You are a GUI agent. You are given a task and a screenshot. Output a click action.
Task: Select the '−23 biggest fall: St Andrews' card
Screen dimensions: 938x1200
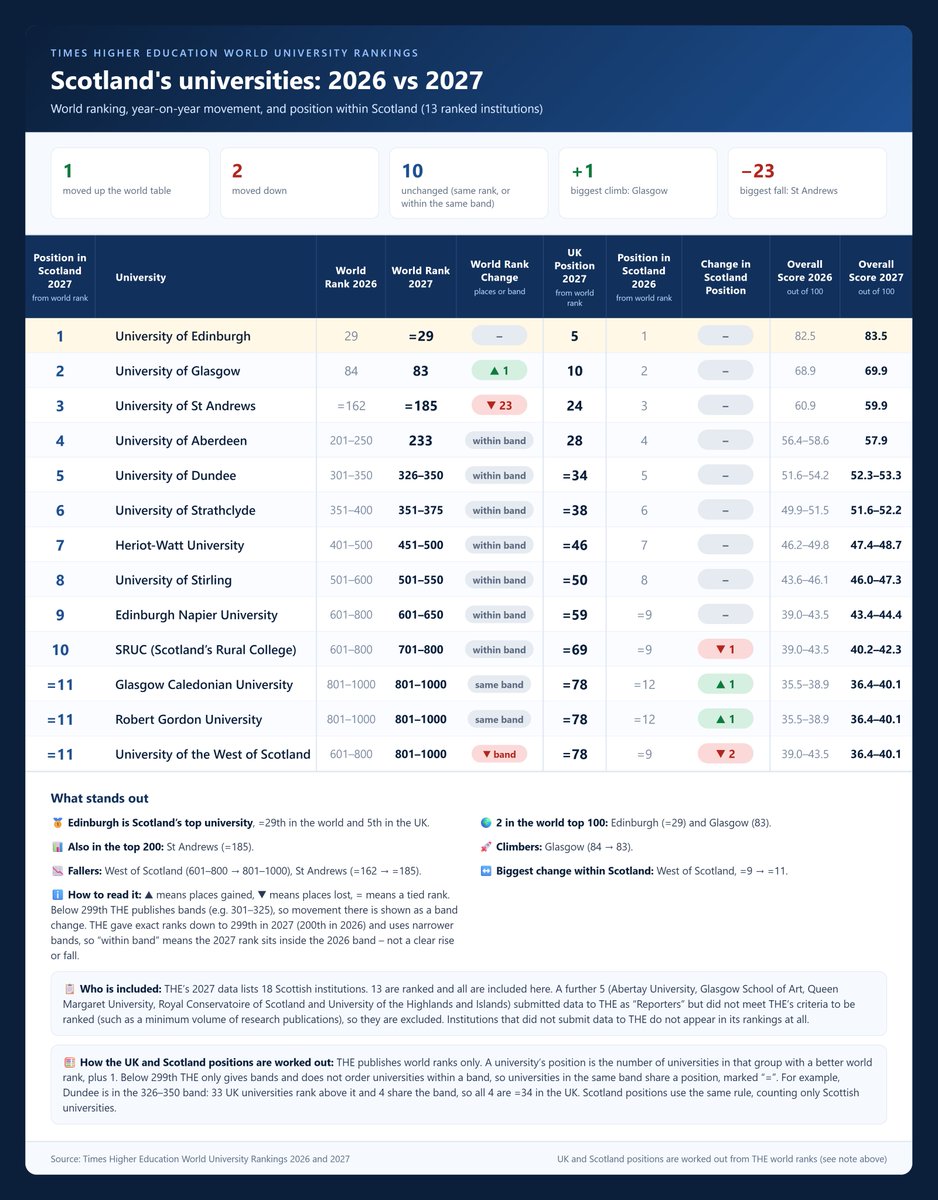click(807, 183)
